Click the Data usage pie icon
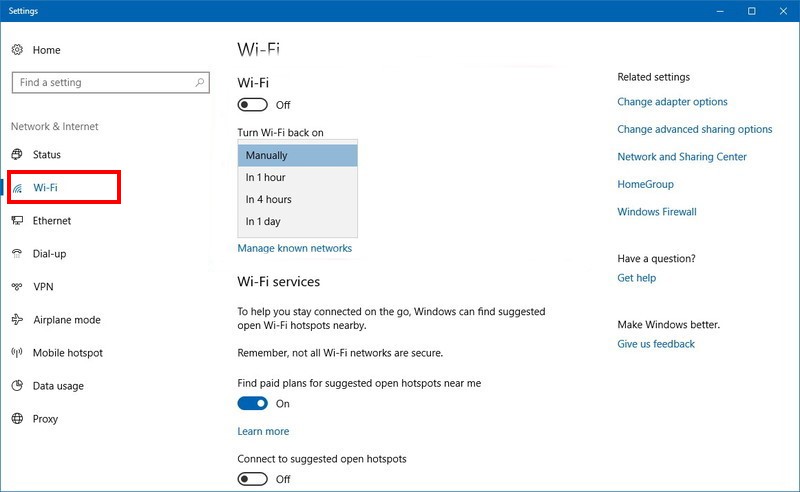This screenshot has width=800, height=492. coord(17,386)
